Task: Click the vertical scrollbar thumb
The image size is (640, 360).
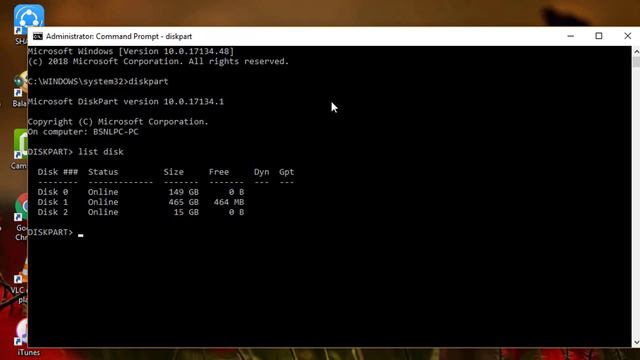Action: (636, 62)
